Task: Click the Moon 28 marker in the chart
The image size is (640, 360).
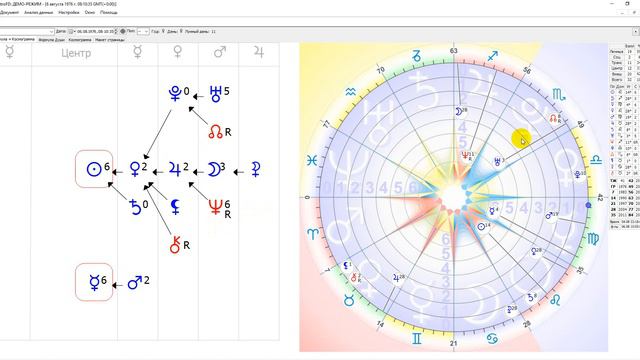Action: click(461, 111)
